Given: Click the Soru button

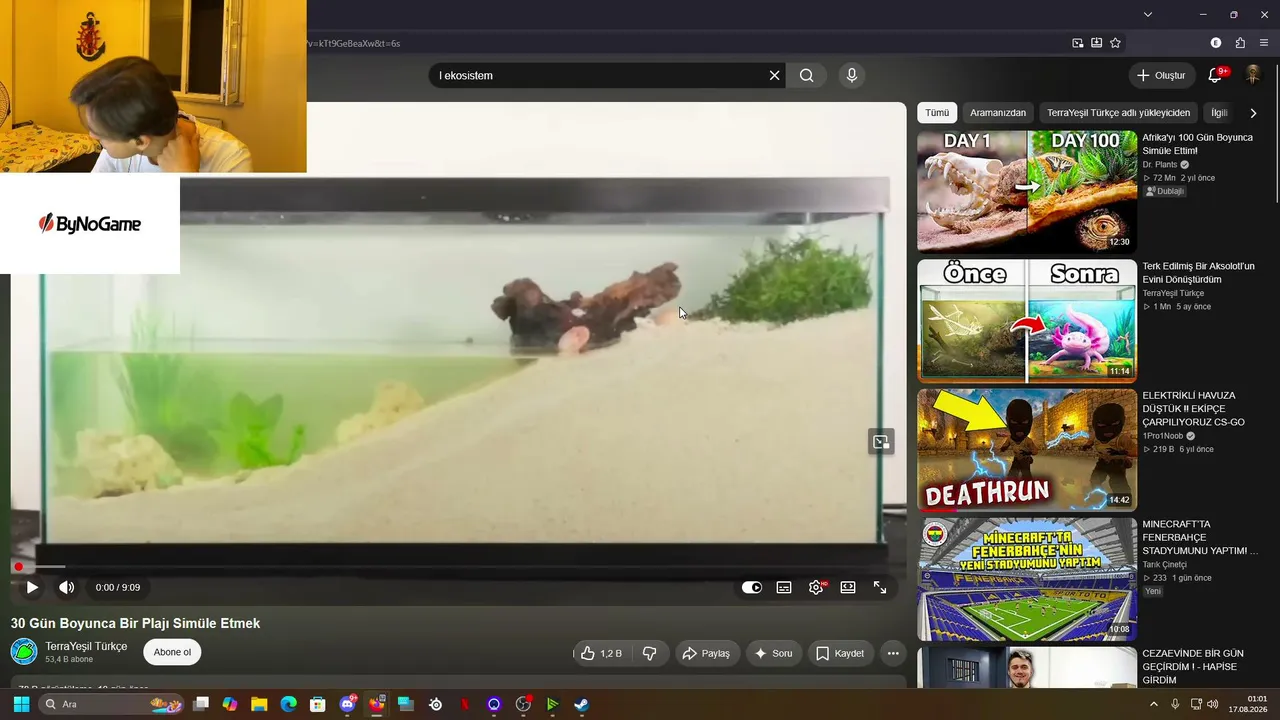Looking at the screenshot, I should [x=773, y=653].
